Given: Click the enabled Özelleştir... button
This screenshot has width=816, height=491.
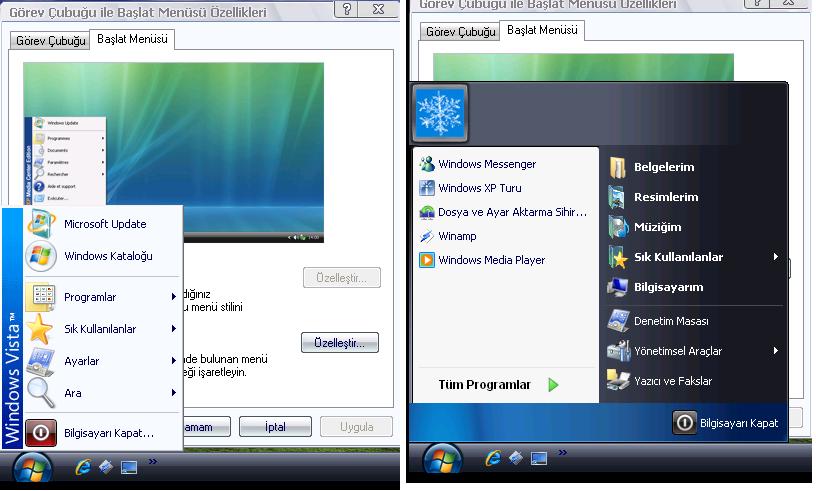Looking at the screenshot, I should 340,343.
